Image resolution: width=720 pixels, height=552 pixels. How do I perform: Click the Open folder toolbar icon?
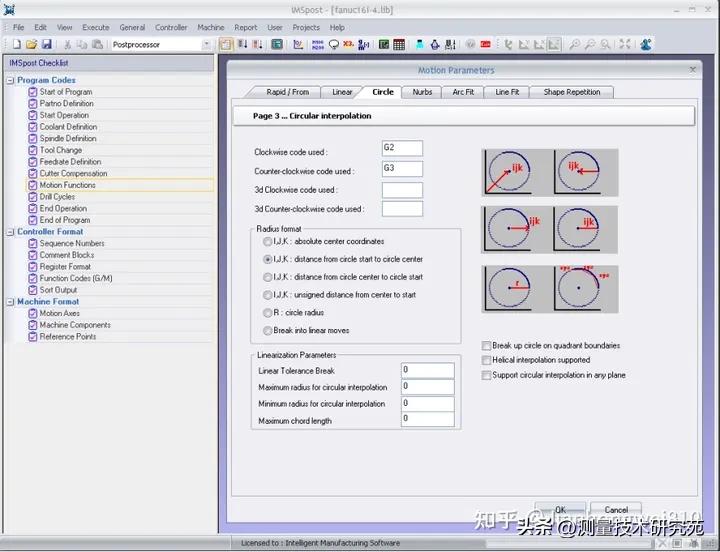point(31,44)
